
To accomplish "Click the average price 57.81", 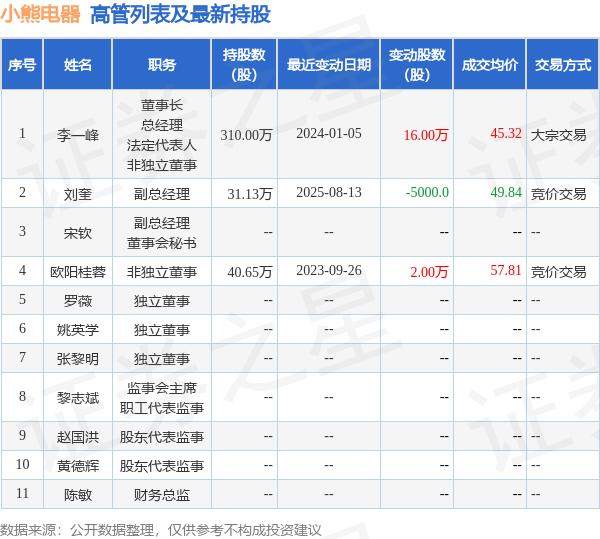I will pyautogui.click(x=506, y=270).
